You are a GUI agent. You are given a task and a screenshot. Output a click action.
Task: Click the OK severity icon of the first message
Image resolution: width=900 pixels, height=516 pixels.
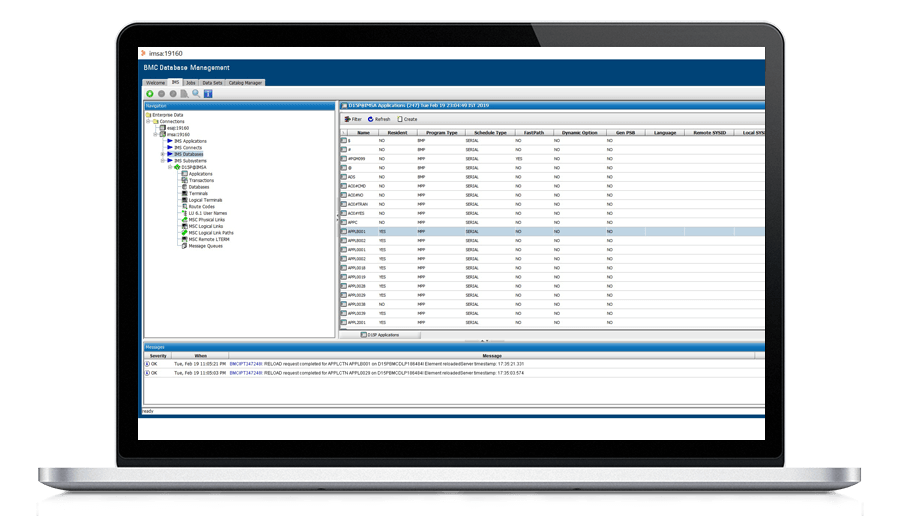pos(147,364)
